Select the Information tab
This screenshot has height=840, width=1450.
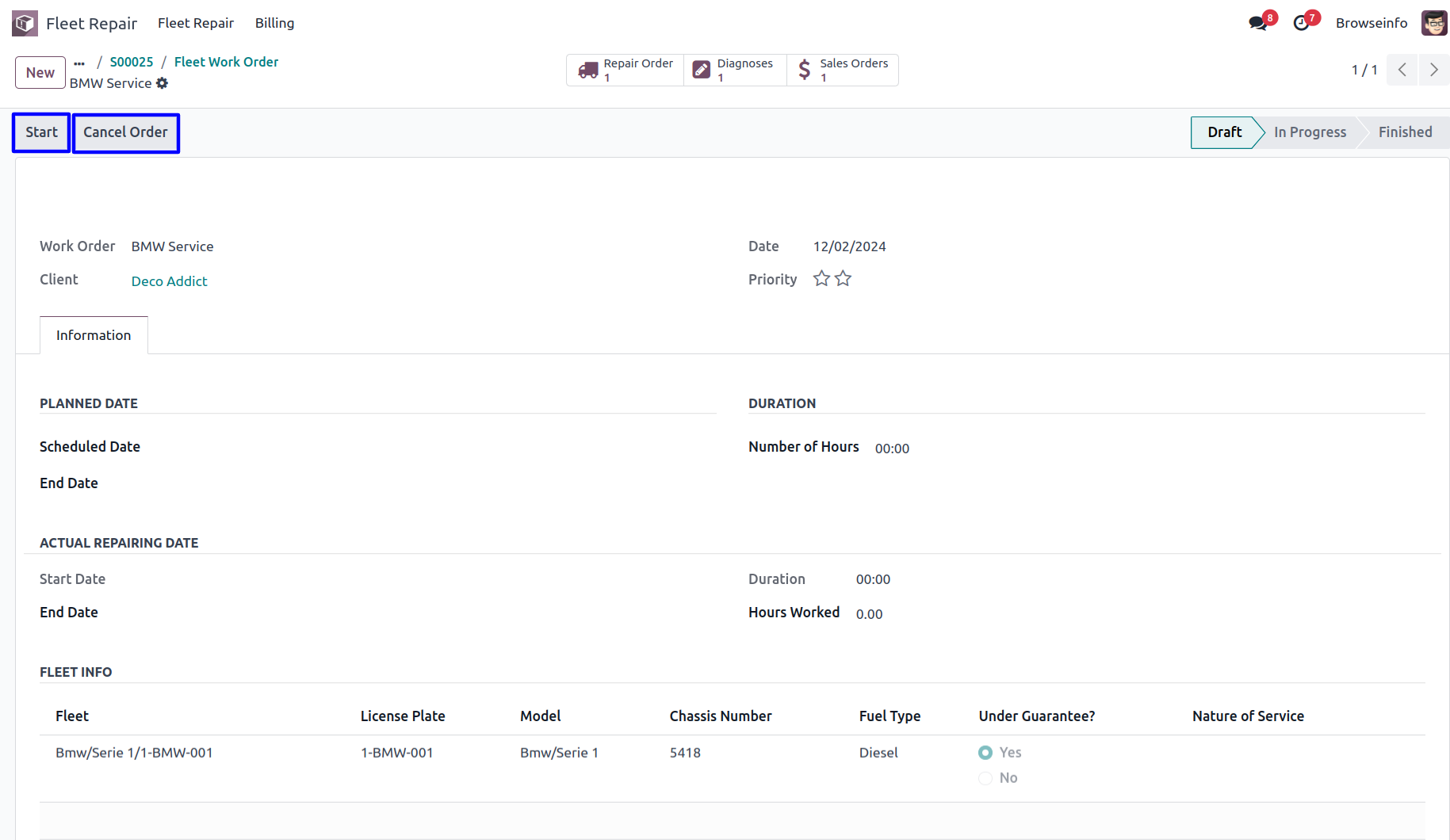94,335
